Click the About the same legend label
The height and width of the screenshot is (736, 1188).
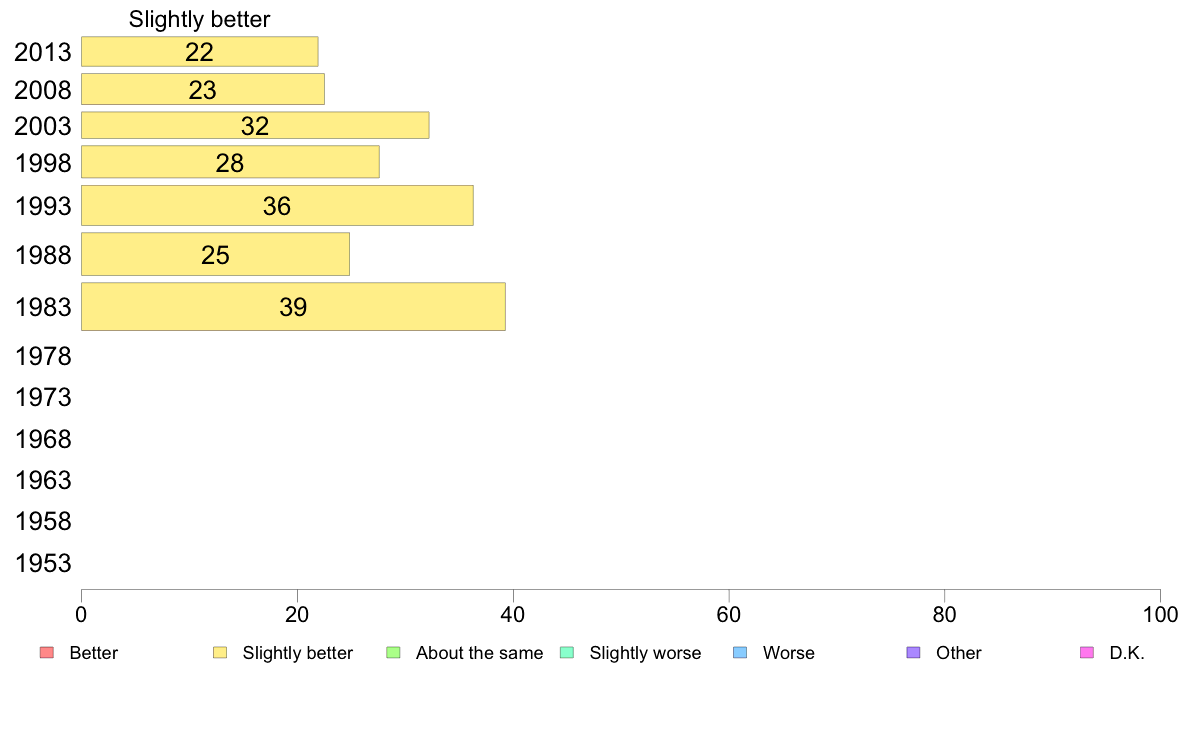[x=480, y=653]
